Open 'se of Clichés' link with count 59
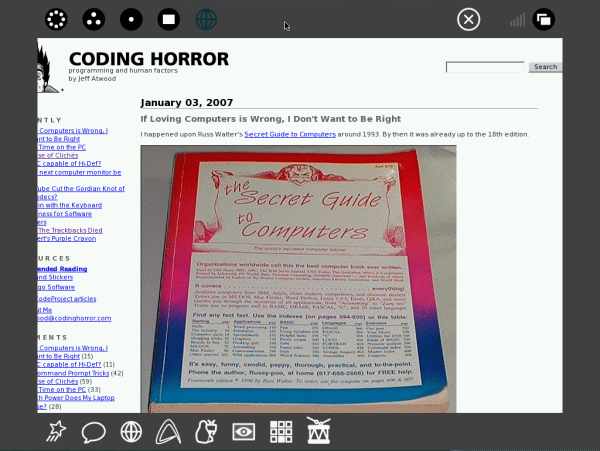600x451 pixels. (58, 381)
